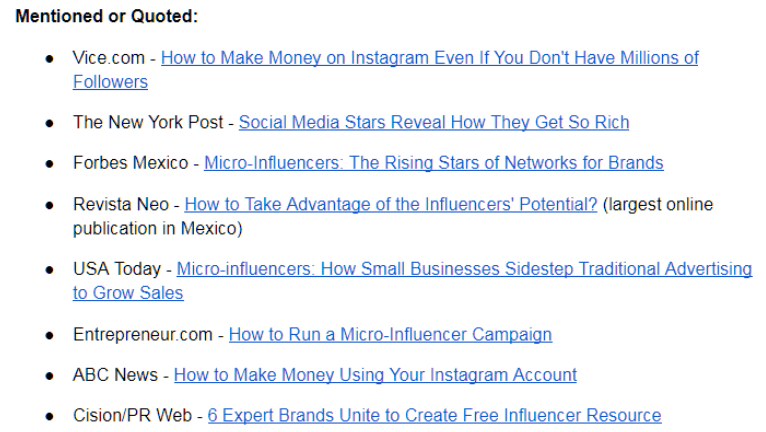Screen dimensions: 766x432
Task: Click the "Entrepreneur.com" source label
Action: click(142, 334)
